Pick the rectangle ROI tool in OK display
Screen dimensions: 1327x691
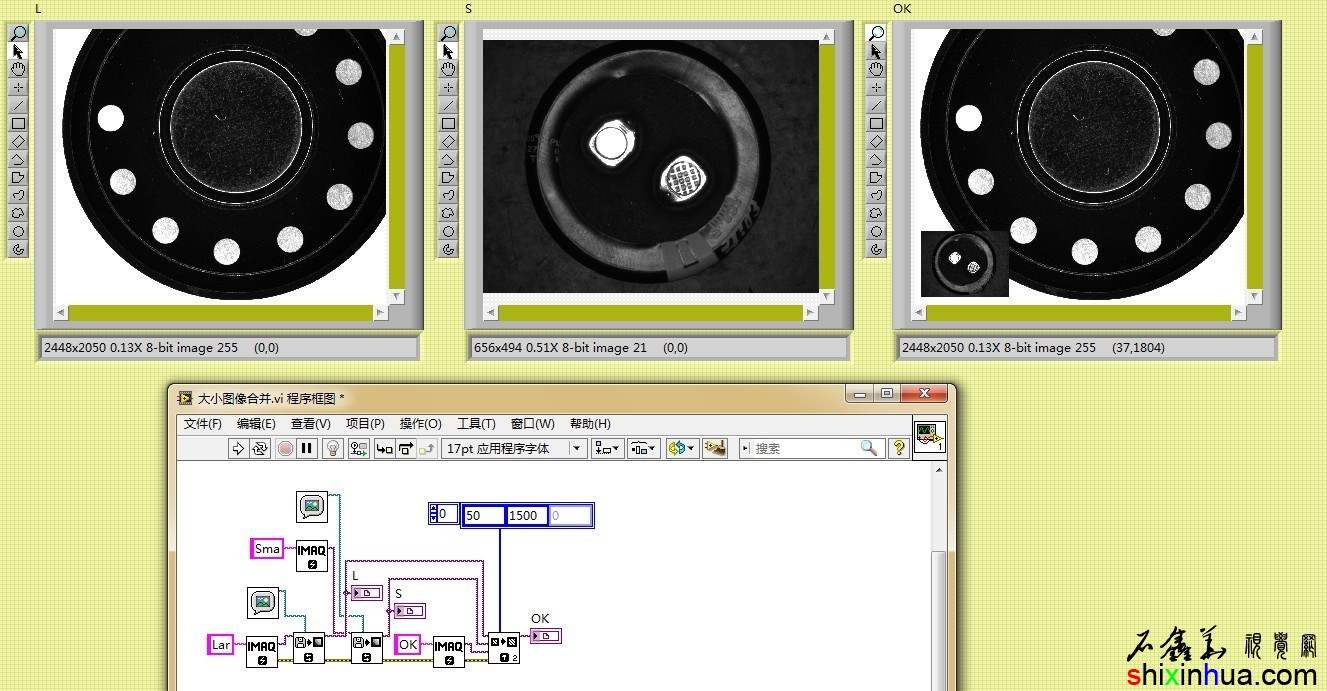876,124
